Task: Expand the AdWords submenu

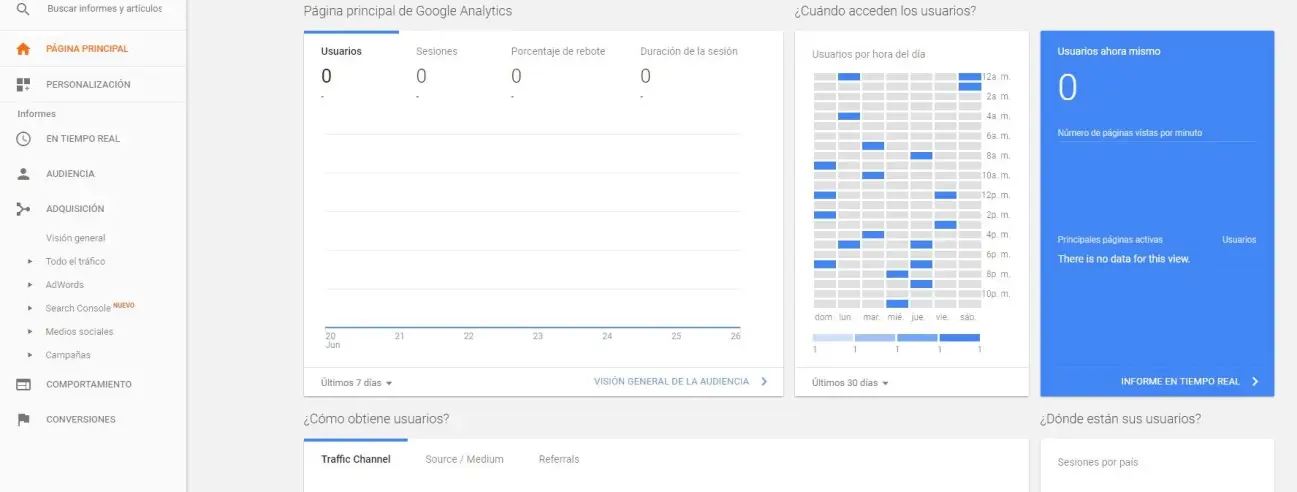Action: [x=31, y=285]
